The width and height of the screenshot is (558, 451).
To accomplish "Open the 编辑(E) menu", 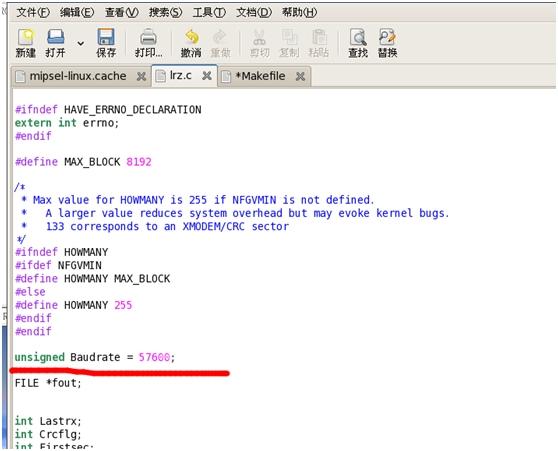I will pos(77,12).
